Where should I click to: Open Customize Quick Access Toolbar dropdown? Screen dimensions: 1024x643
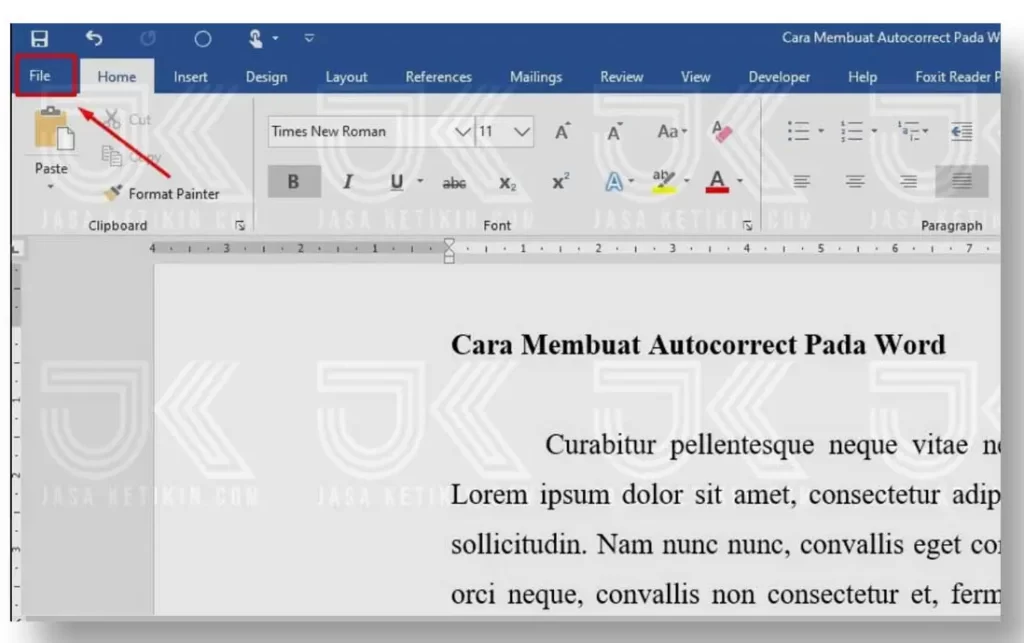click(x=310, y=39)
